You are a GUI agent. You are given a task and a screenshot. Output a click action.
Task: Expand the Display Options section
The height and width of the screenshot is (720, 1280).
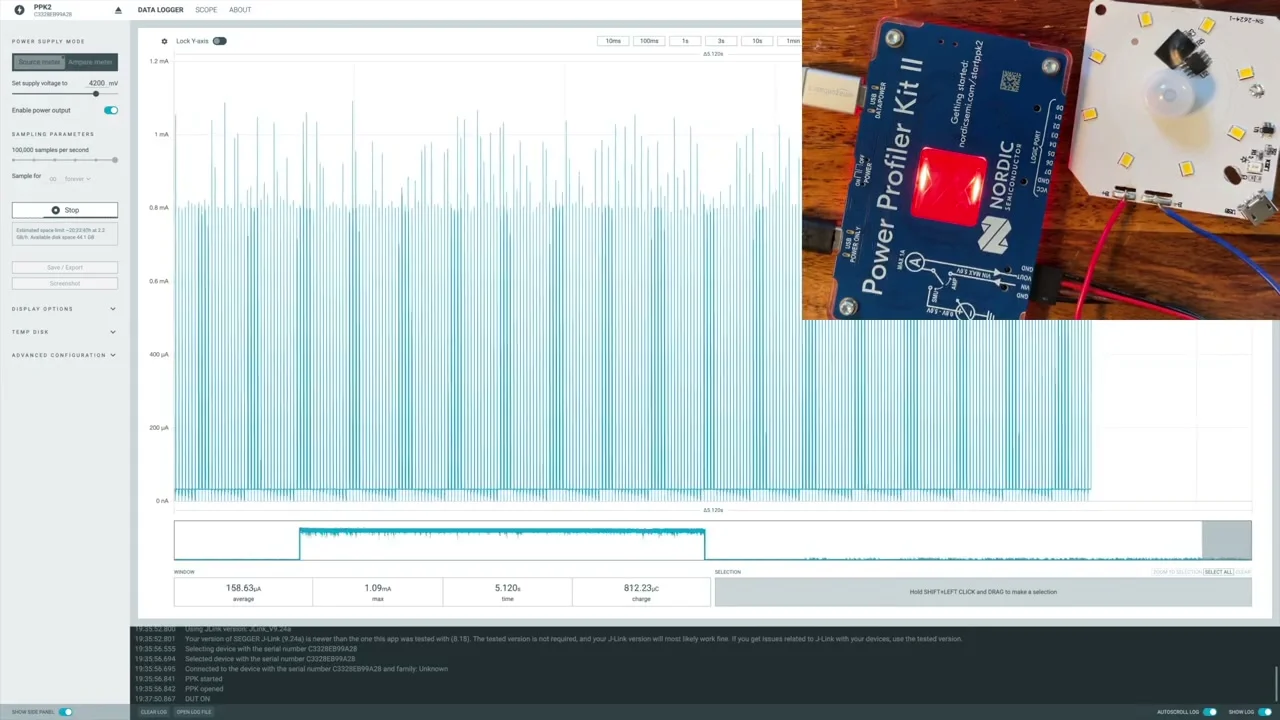click(64, 309)
